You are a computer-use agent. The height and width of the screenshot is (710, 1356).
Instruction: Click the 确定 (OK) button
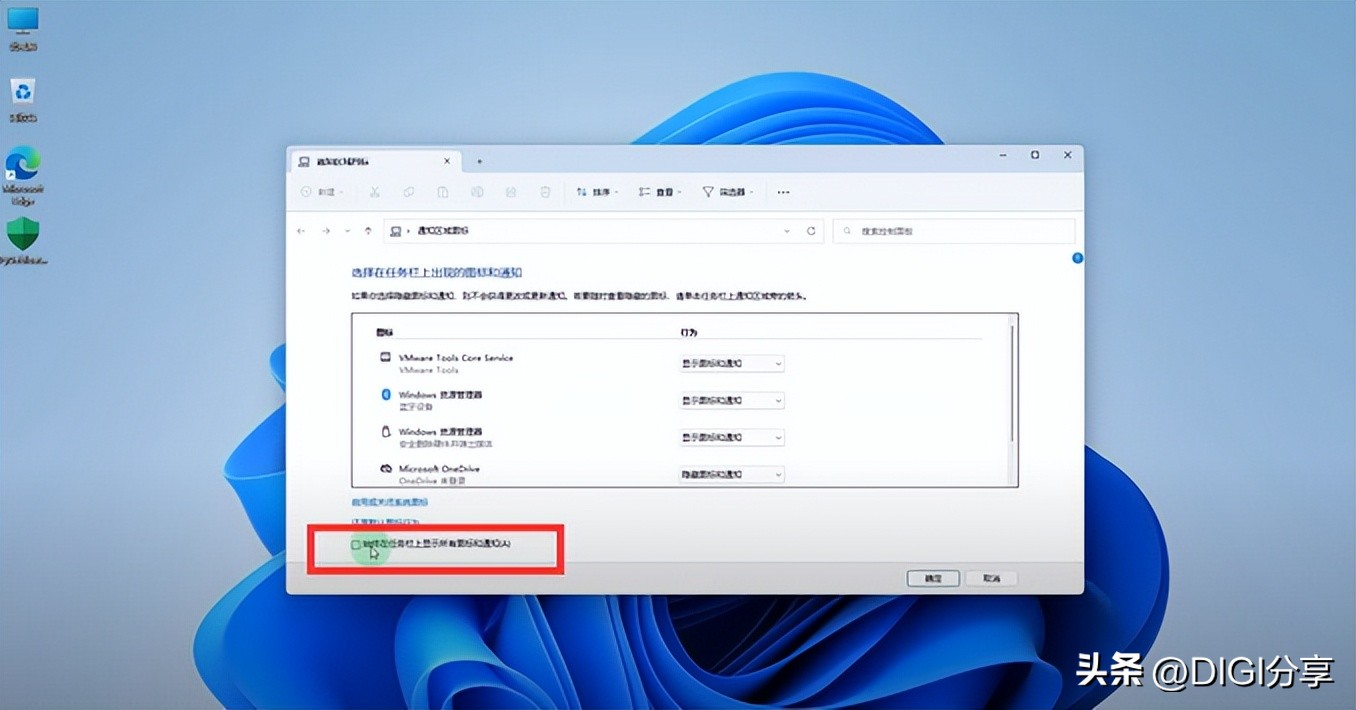932,578
